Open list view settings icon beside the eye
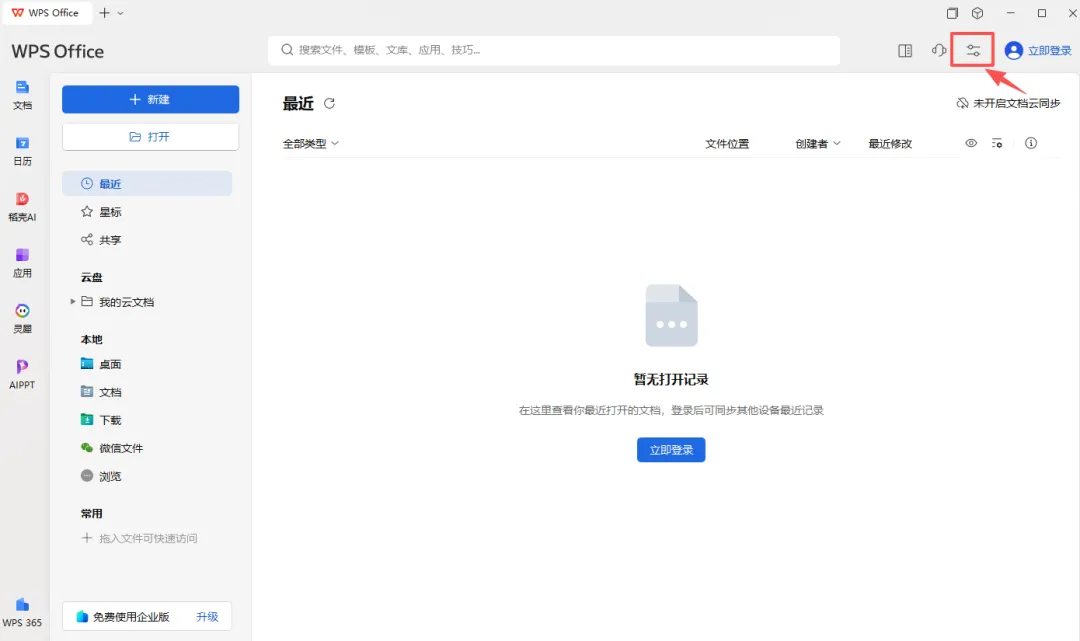Viewport: 1080px width, 641px height. click(x=997, y=143)
